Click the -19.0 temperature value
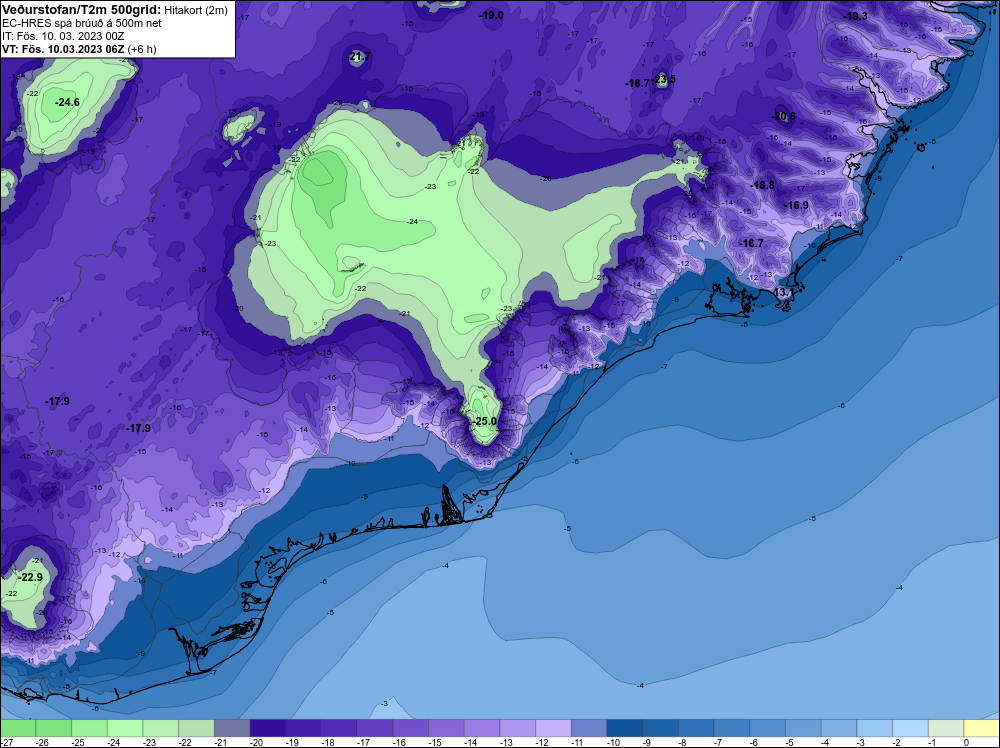Screen dimensions: 1000x748 pyautogui.click(x=492, y=15)
